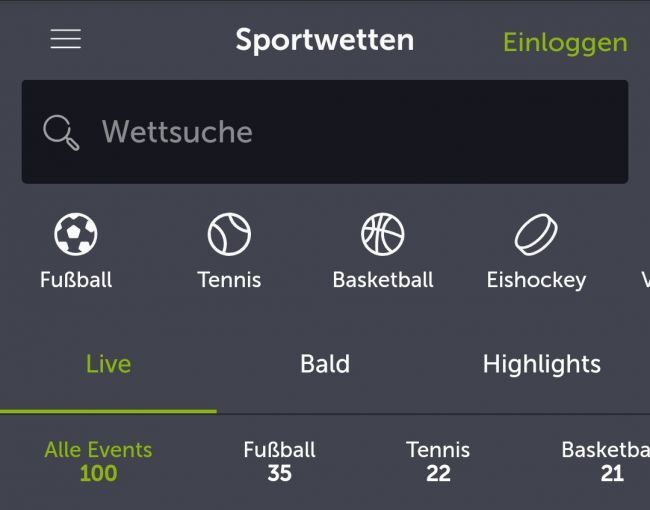Select the Fußball label under soccer icon

tap(76, 279)
